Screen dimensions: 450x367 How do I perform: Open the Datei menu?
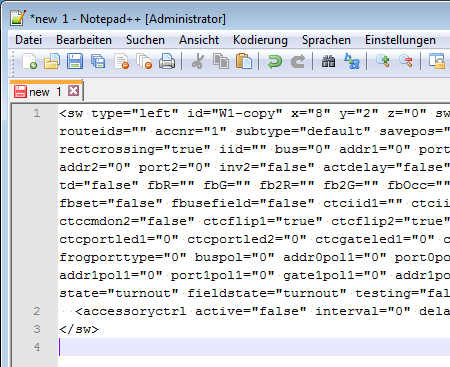pyautogui.click(x=28, y=40)
